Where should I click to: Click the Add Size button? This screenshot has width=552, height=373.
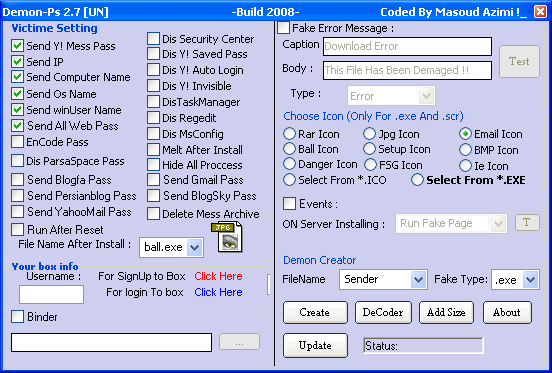pyautogui.click(x=446, y=312)
